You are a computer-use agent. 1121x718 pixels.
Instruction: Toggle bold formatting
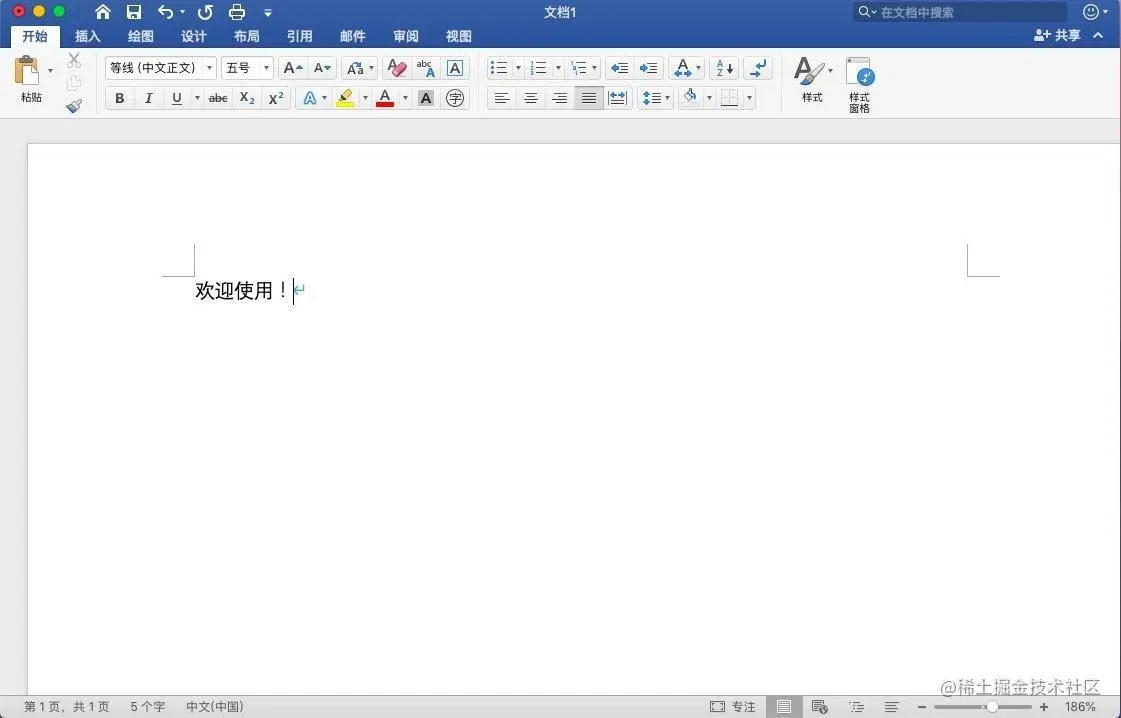coord(119,98)
